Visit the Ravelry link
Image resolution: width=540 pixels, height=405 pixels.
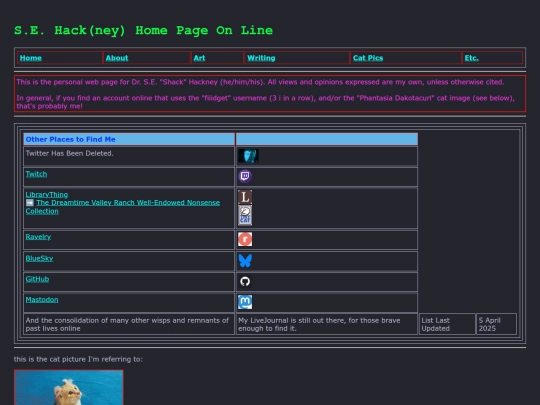point(38,237)
